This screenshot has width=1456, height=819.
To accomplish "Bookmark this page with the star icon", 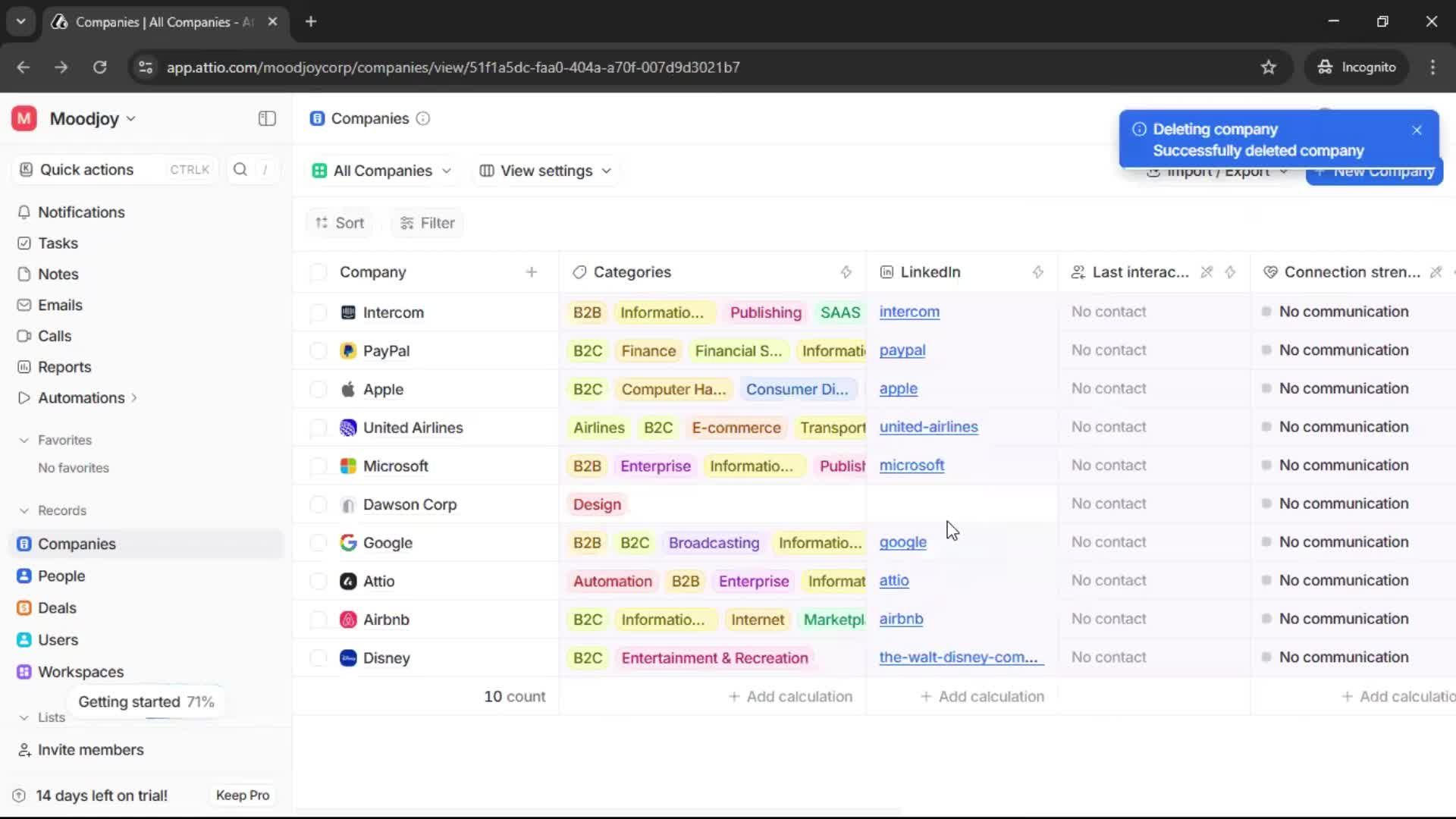I will [1269, 67].
